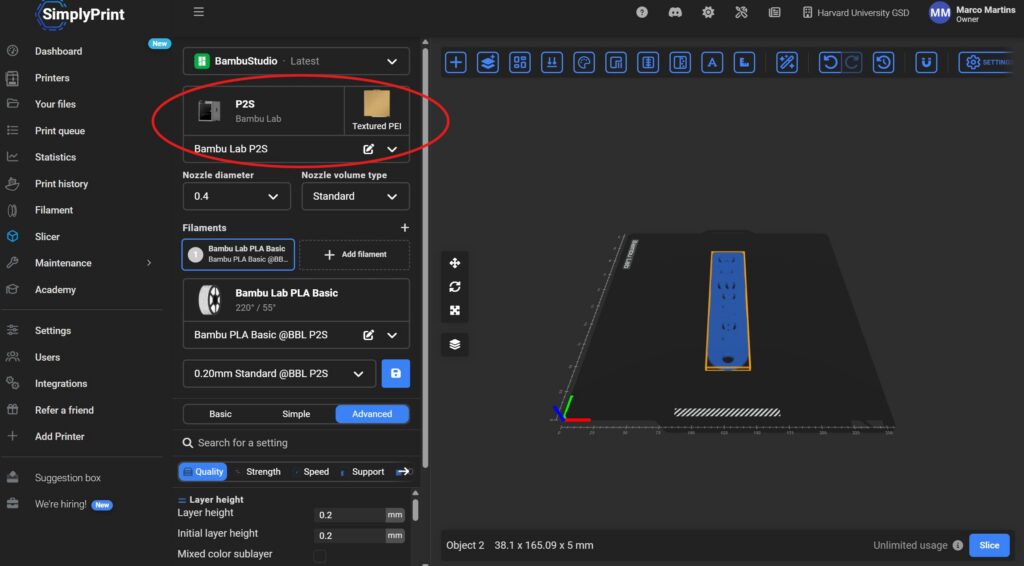Screen dimensions: 1024x566
Task: Select the Basic settings mode
Action: point(220,414)
